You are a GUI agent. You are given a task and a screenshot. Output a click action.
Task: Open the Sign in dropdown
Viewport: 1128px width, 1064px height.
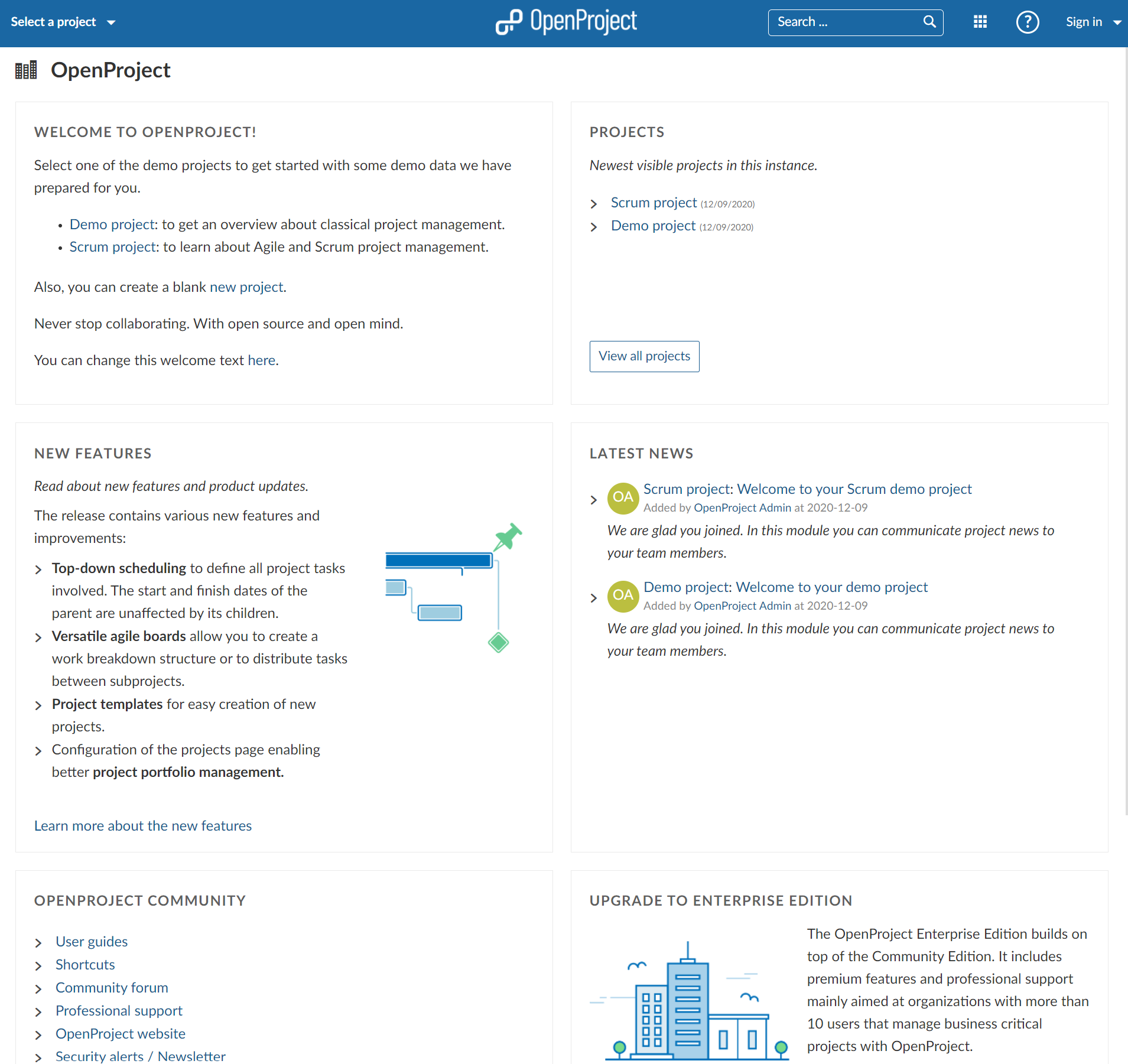pyautogui.click(x=1093, y=22)
